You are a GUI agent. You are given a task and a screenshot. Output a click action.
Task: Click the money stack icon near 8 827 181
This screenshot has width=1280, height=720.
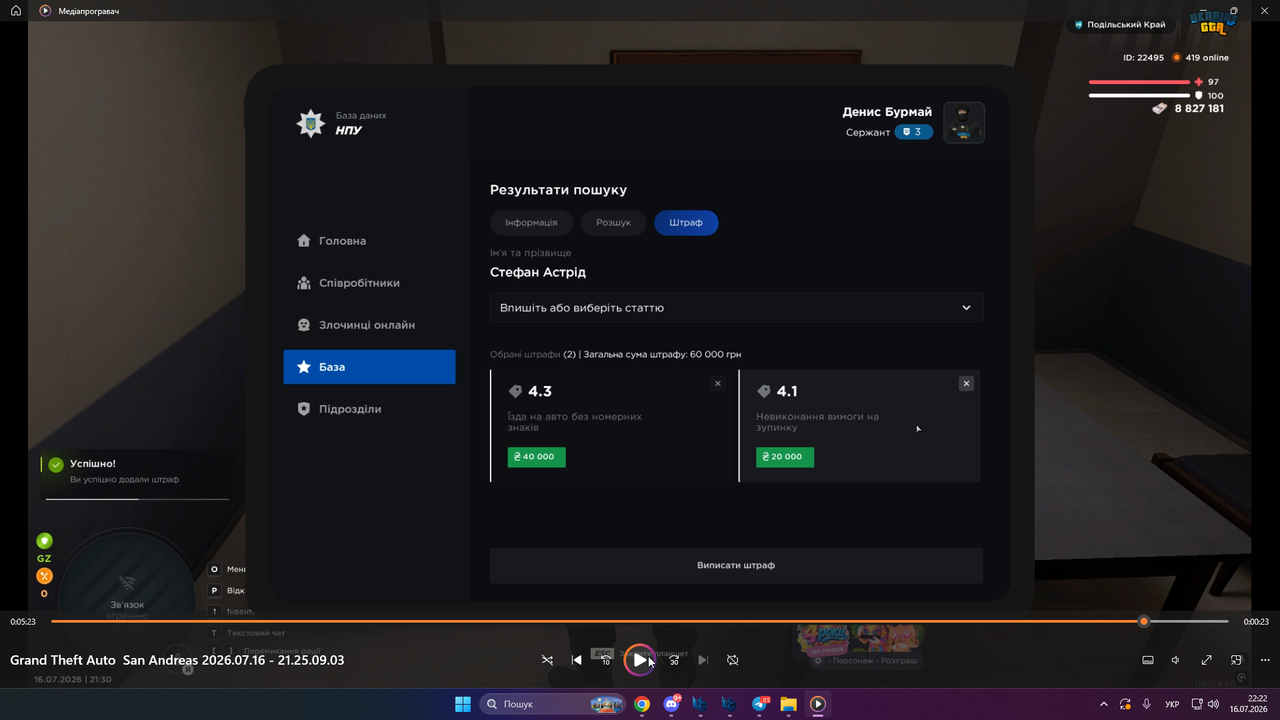coord(1160,108)
